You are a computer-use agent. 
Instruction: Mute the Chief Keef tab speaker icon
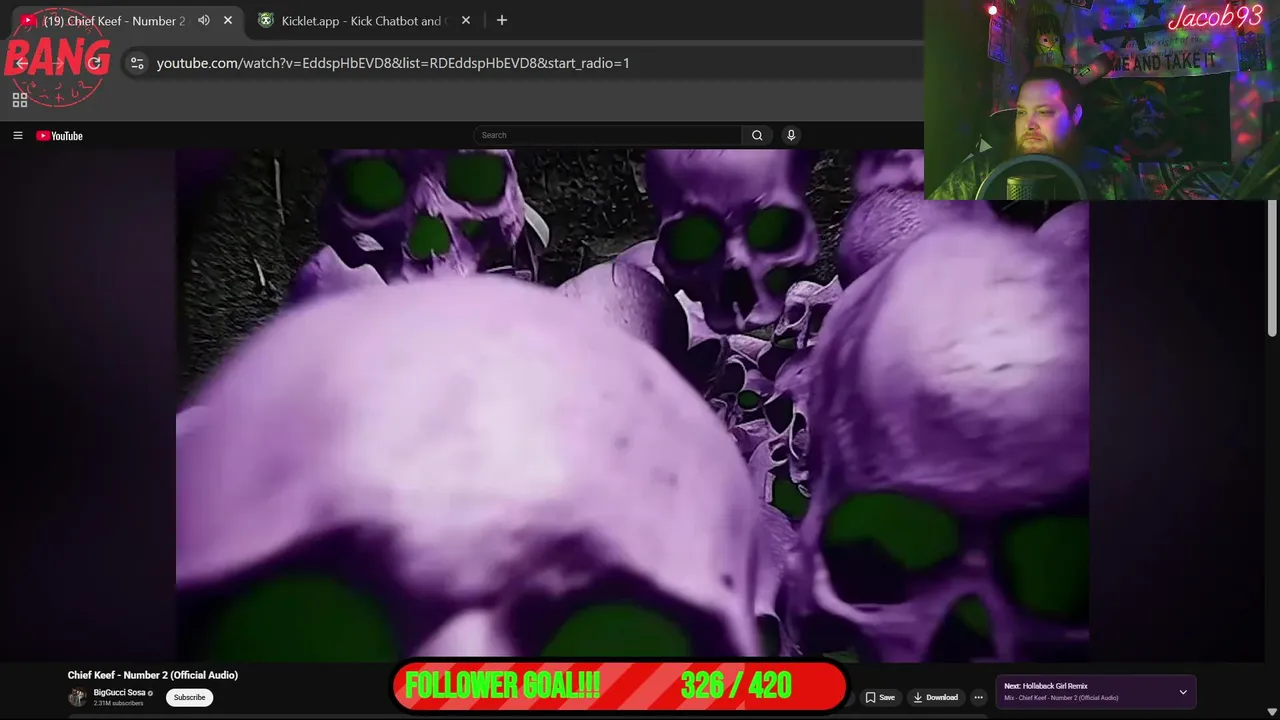click(204, 20)
